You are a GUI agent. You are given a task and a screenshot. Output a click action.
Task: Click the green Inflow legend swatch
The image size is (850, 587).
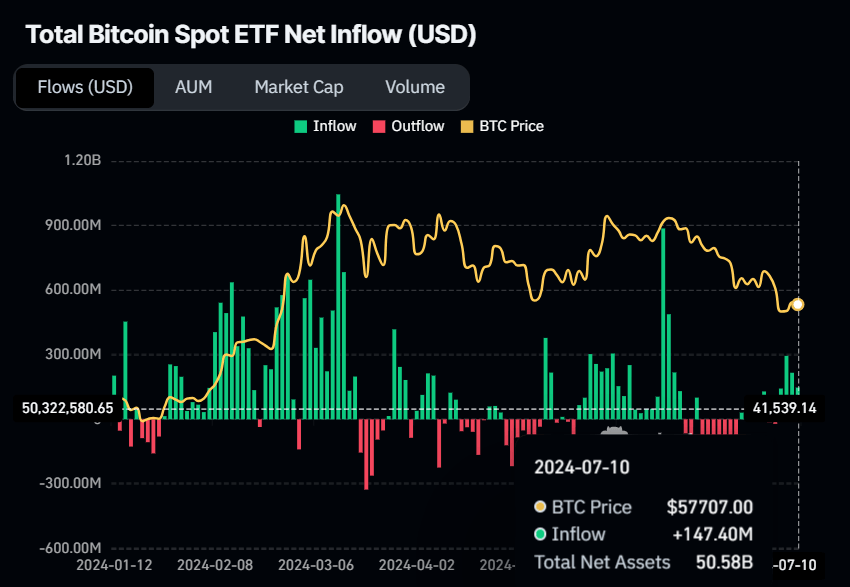[299, 126]
